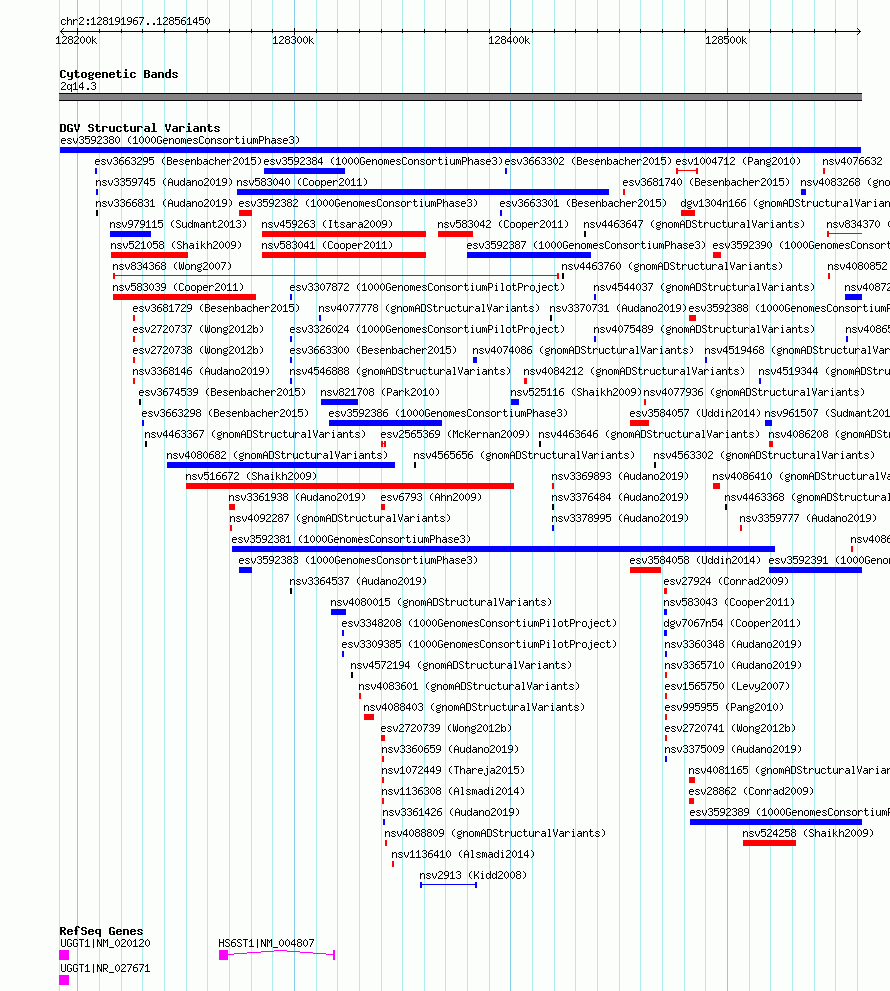This screenshot has height=991, width=890.
Task: Open nsv4080682 (gnomADStructuralVariants) label
Action: pos(277,455)
